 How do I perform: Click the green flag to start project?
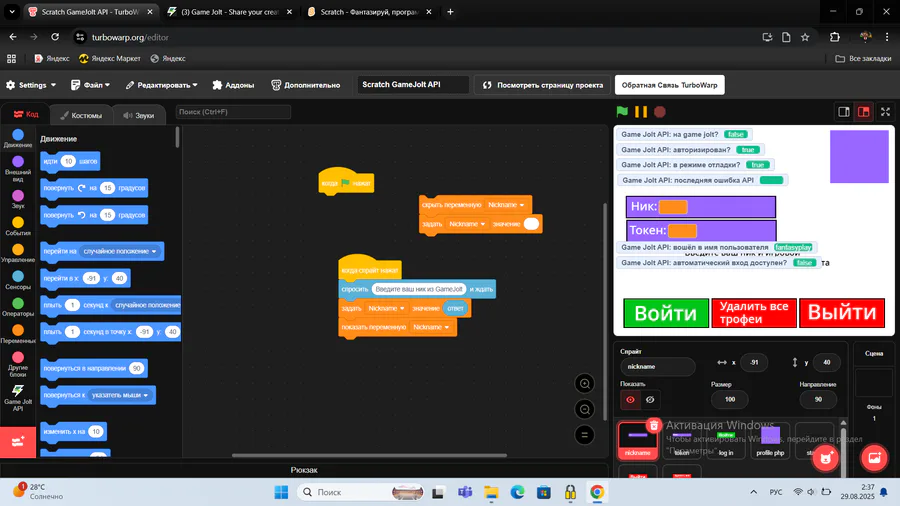(622, 111)
